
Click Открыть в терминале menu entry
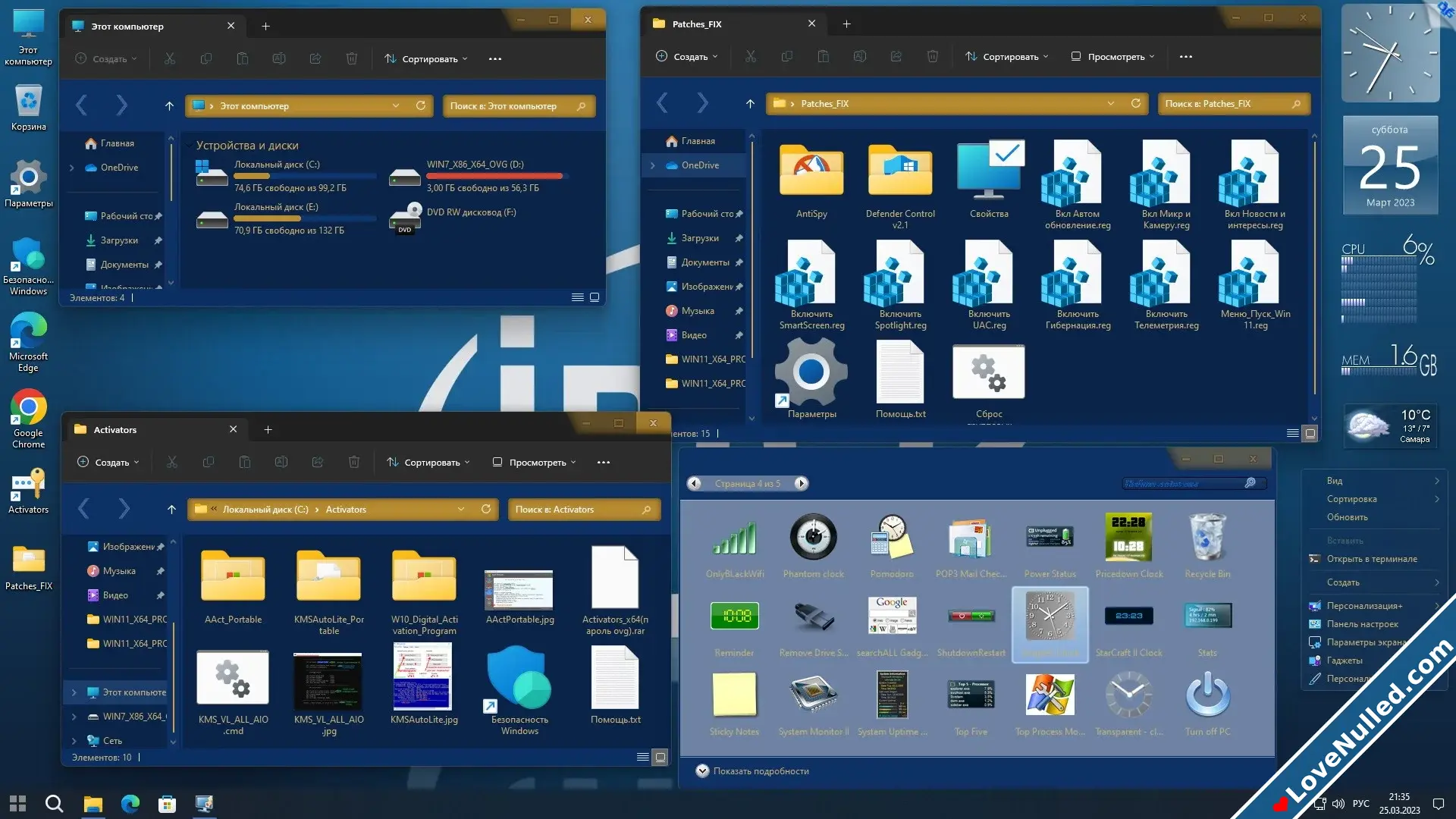[1373, 558]
